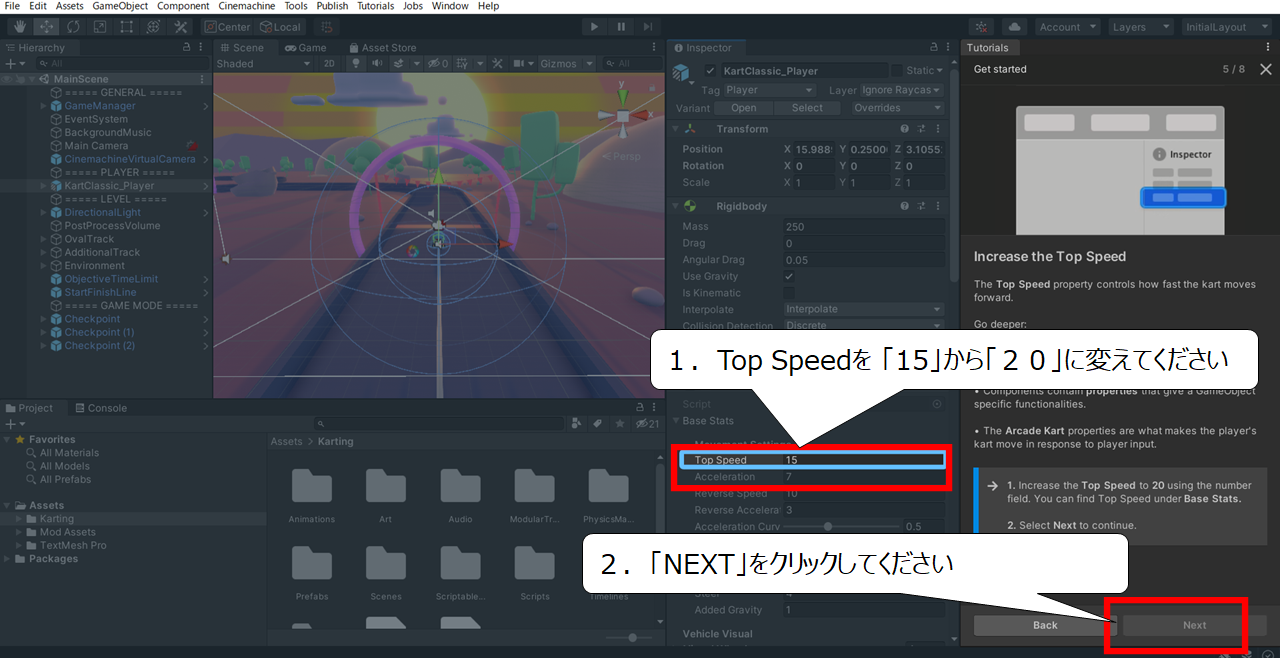Click the Top Speed value field

coord(863,460)
